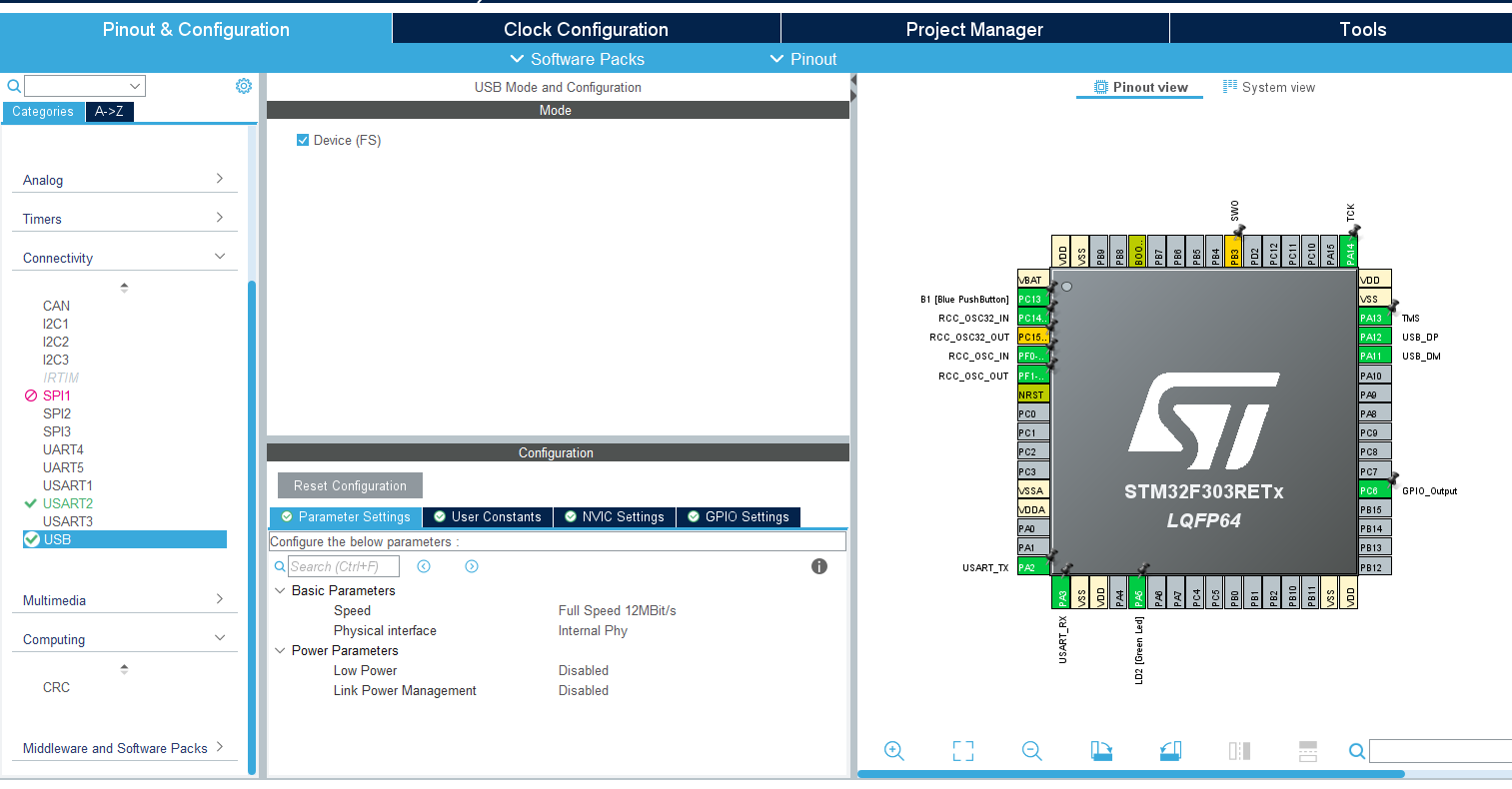Screen dimensions: 1512x789
Task: Click the System view grid icon
Action: tap(1228, 87)
